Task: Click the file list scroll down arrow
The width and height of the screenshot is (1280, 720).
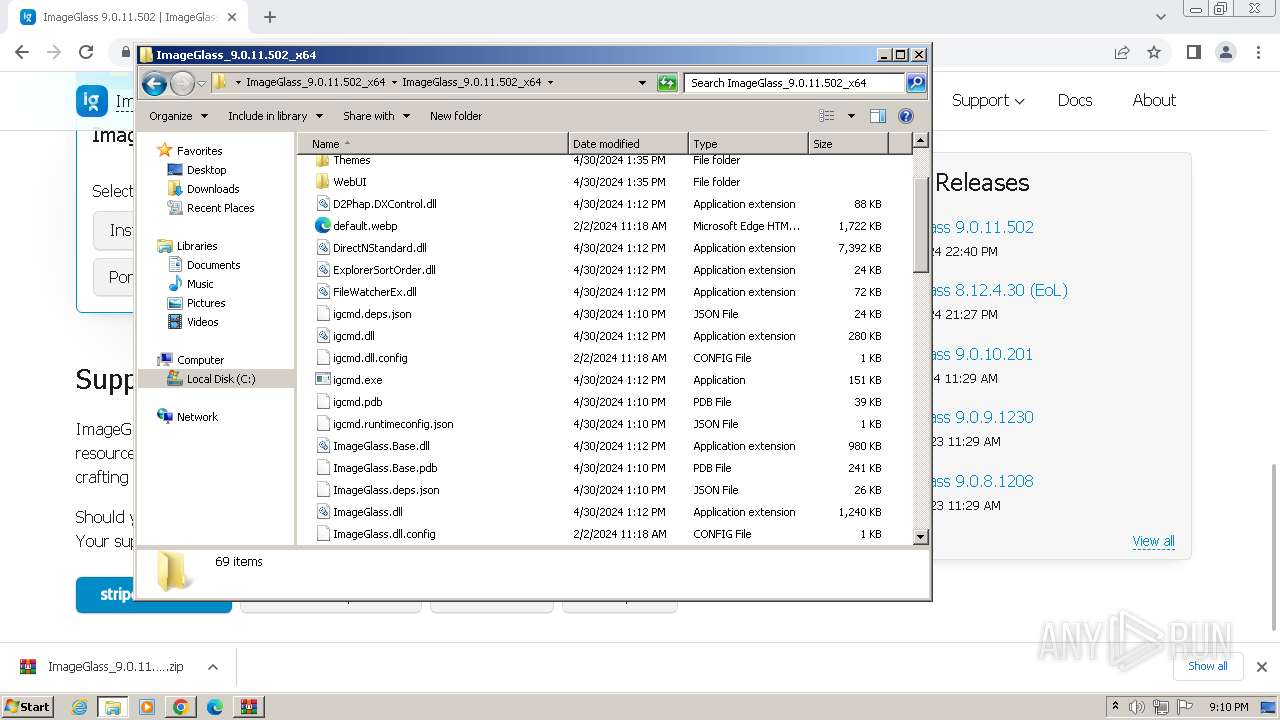Action: (x=921, y=537)
